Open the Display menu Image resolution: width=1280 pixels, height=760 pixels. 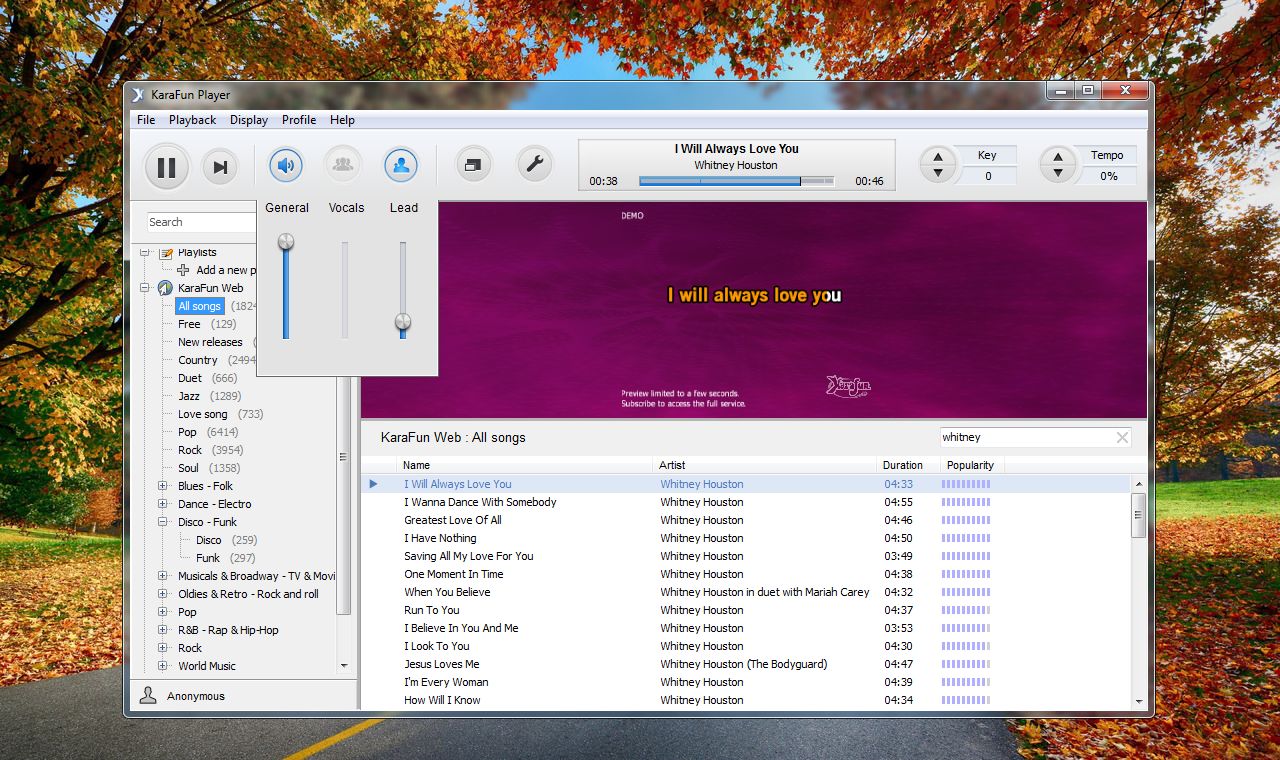(249, 120)
